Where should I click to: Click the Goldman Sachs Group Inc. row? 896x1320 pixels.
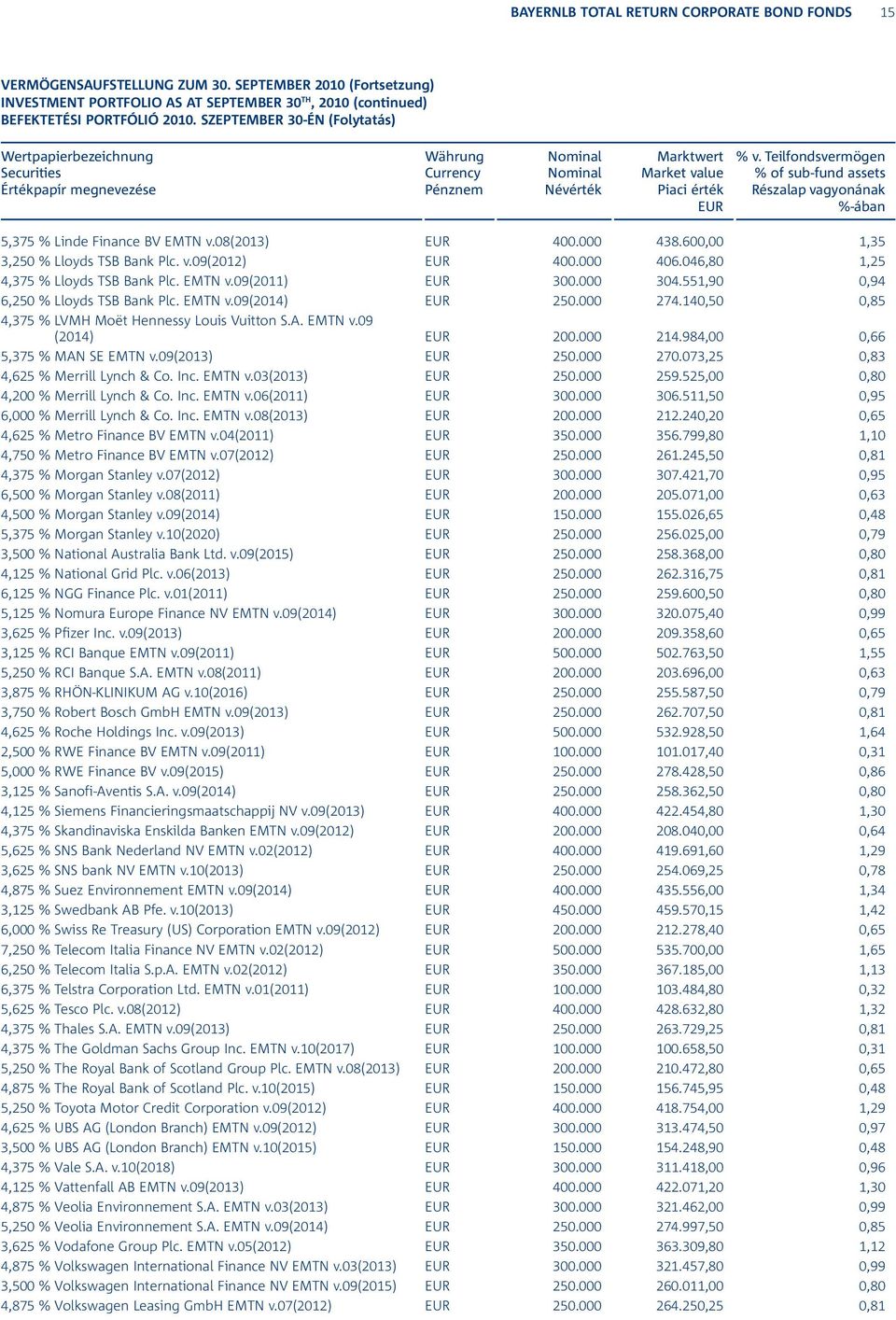pos(443,1048)
